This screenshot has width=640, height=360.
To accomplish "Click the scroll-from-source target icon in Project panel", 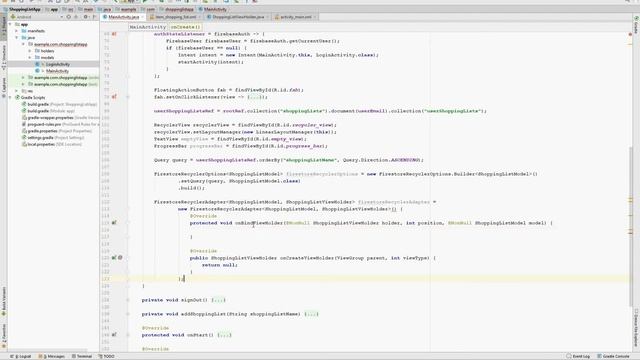I will click(x=69, y=17).
